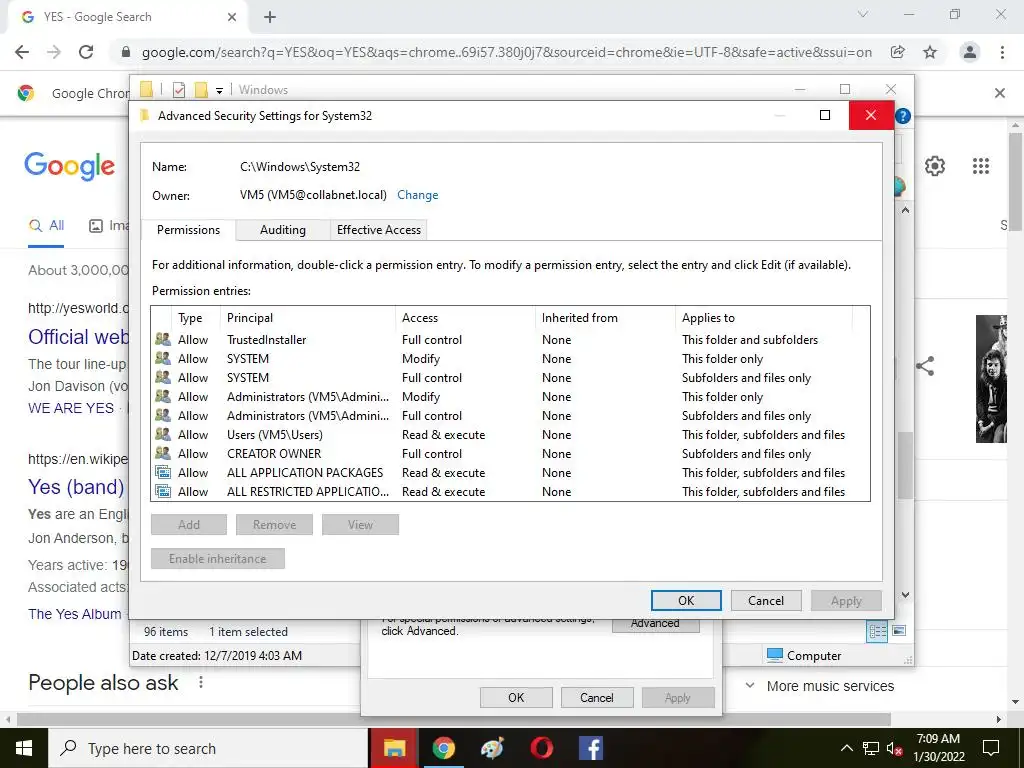Open Chrome profile avatar menu
This screenshot has width=1024, height=768.
pos(970,52)
